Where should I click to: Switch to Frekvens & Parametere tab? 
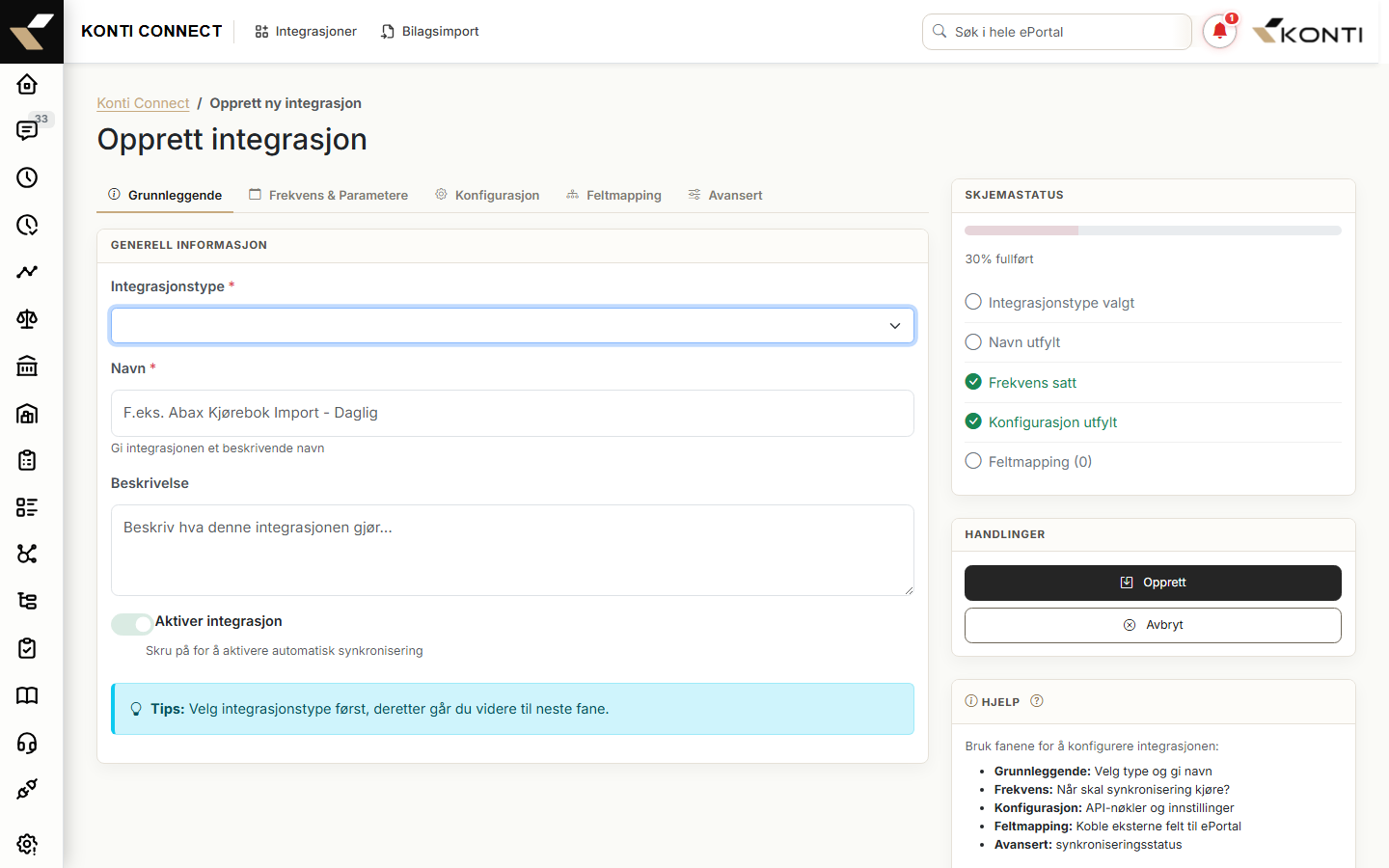tap(328, 195)
